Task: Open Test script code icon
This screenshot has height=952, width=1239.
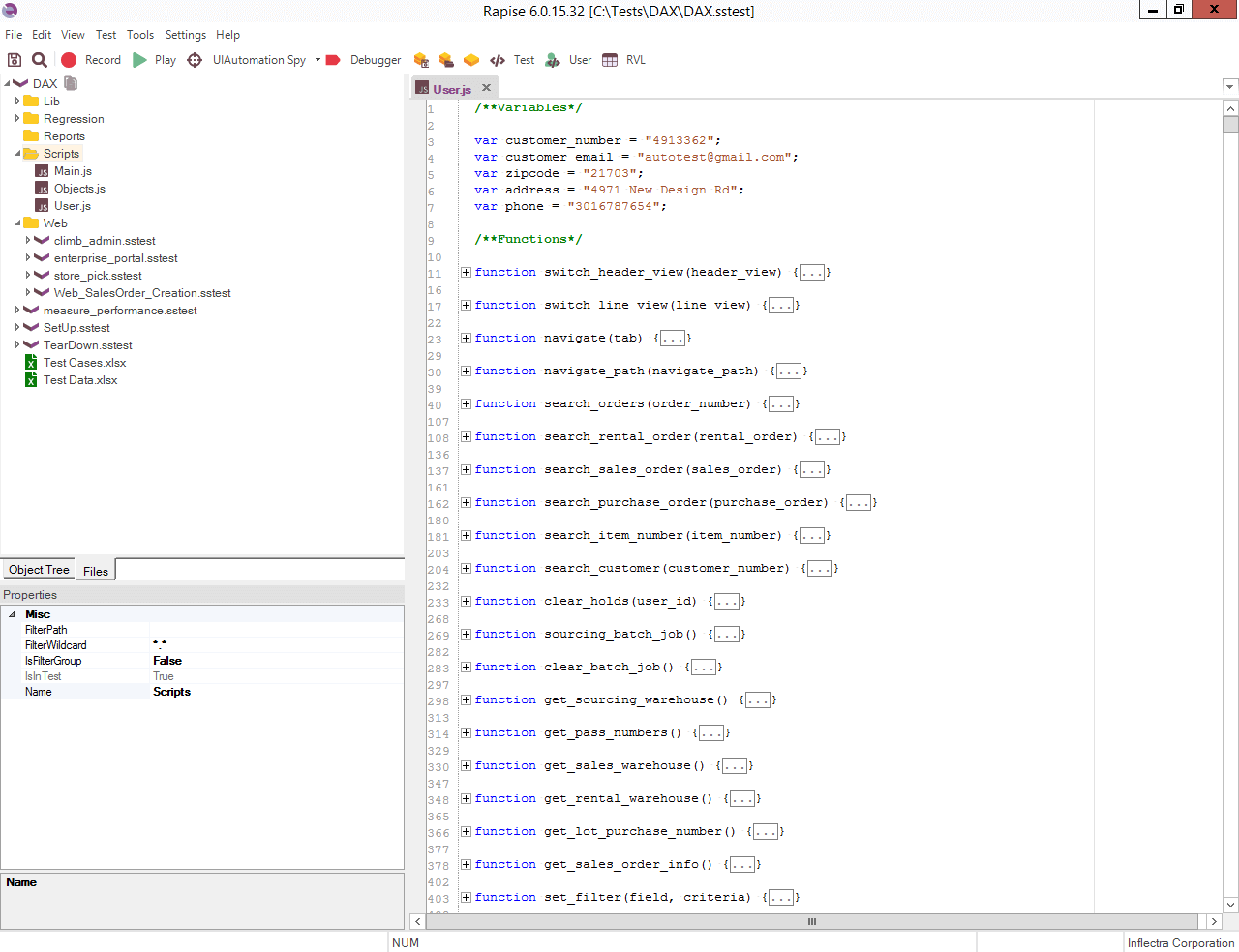Action: point(498,60)
